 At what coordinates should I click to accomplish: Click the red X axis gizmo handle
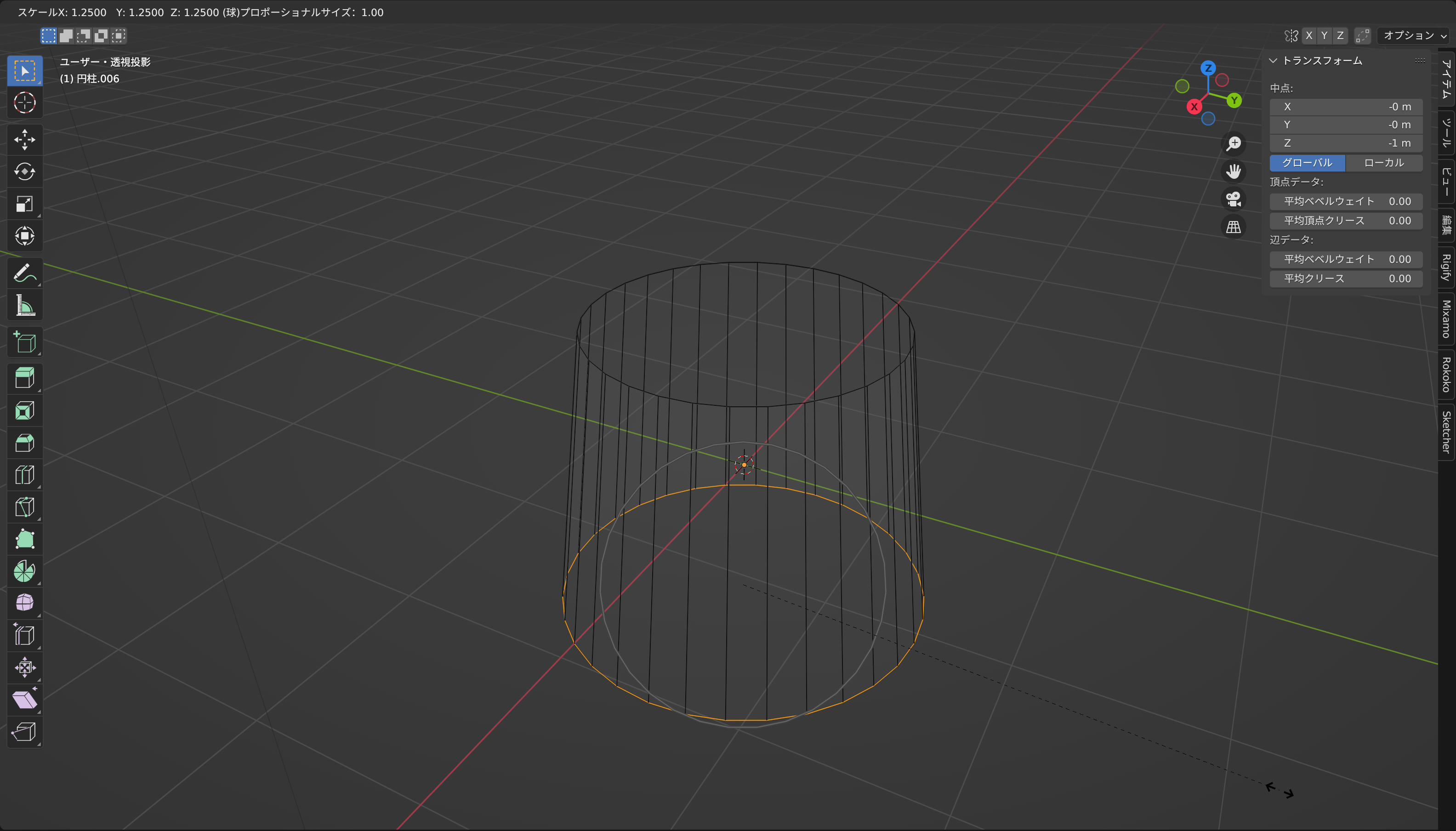click(x=1194, y=107)
